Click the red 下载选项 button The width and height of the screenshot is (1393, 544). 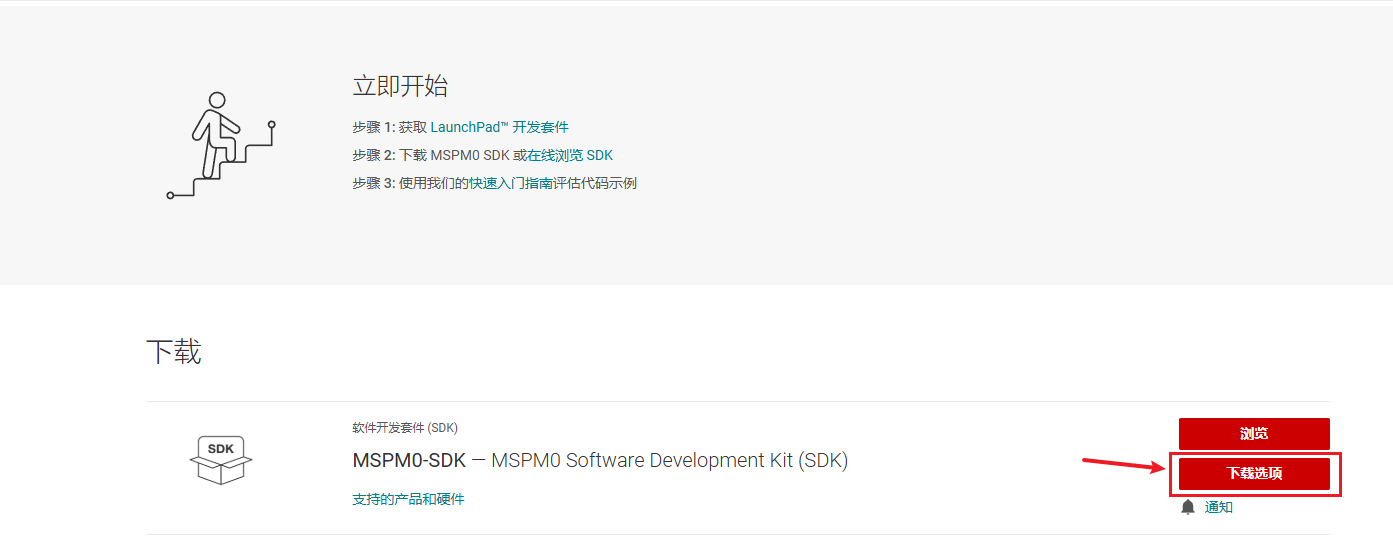pos(1254,474)
